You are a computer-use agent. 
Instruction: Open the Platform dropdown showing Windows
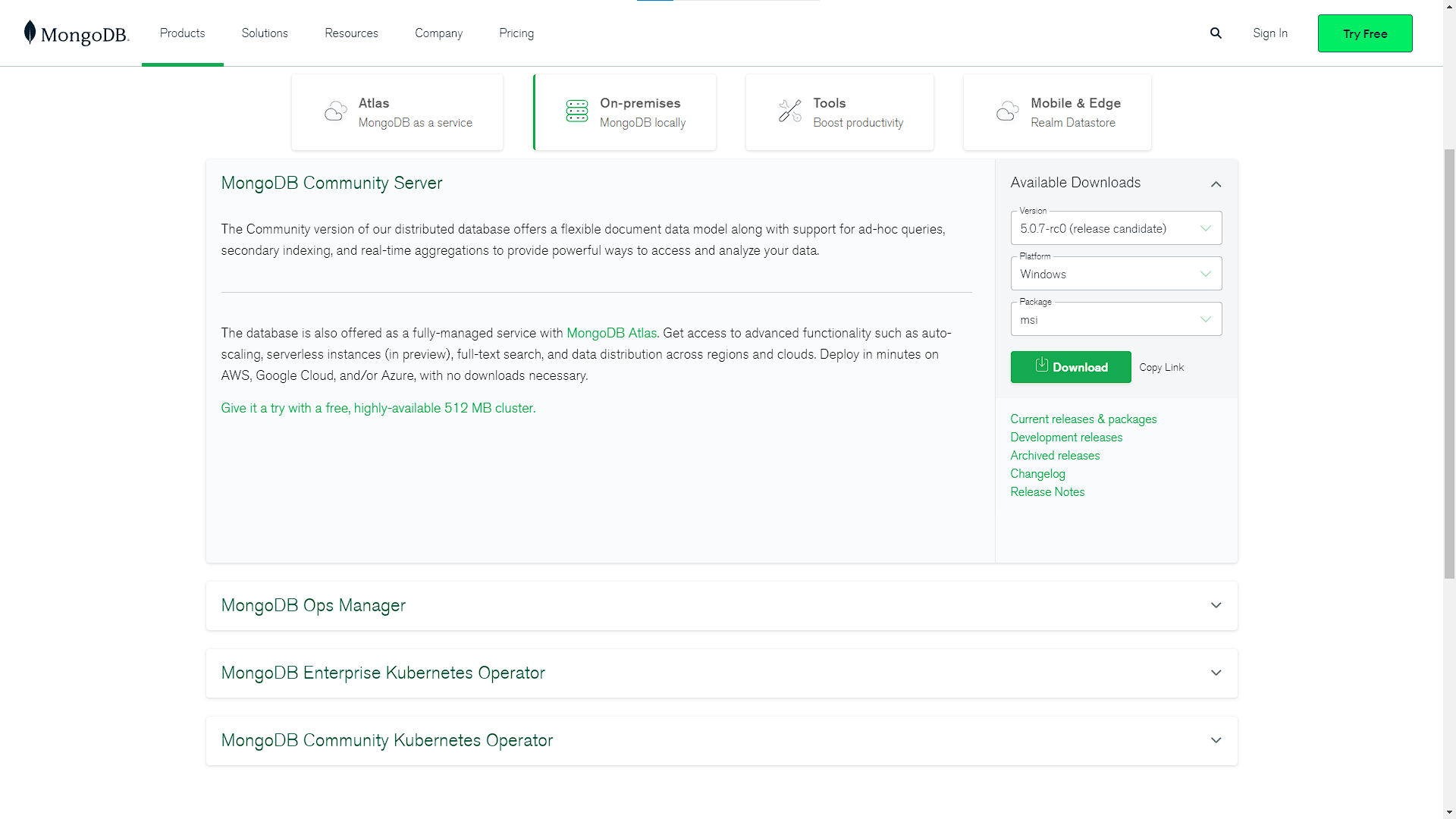tap(1116, 274)
